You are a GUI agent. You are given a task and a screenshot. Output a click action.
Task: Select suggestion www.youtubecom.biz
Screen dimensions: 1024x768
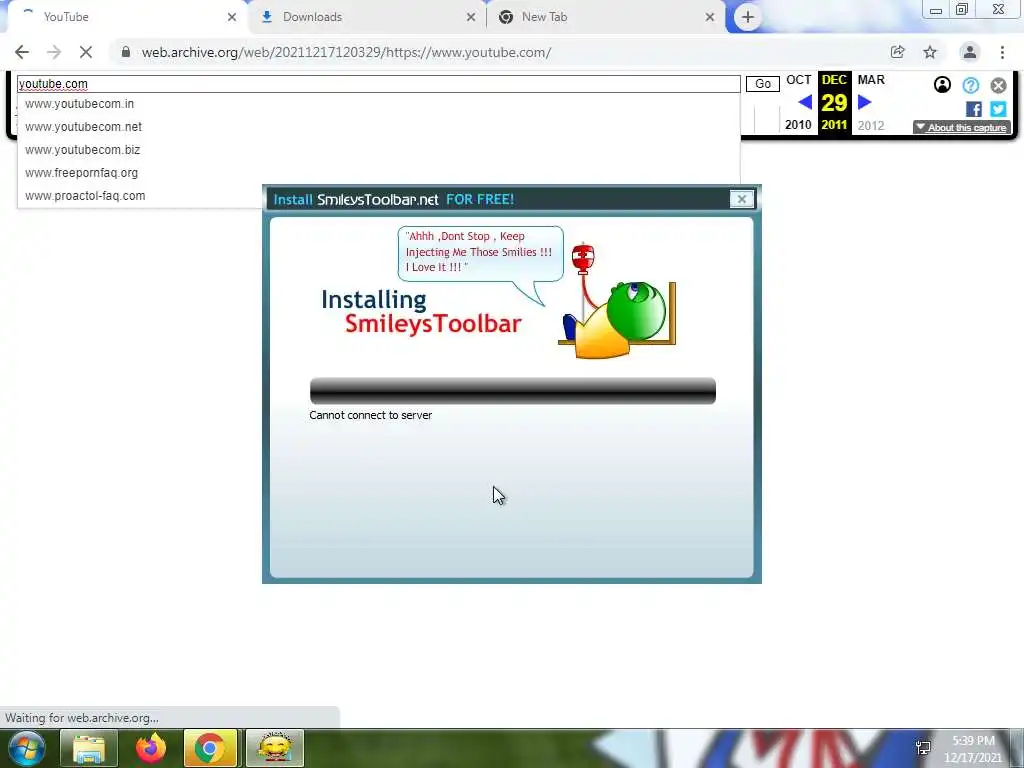tap(82, 150)
